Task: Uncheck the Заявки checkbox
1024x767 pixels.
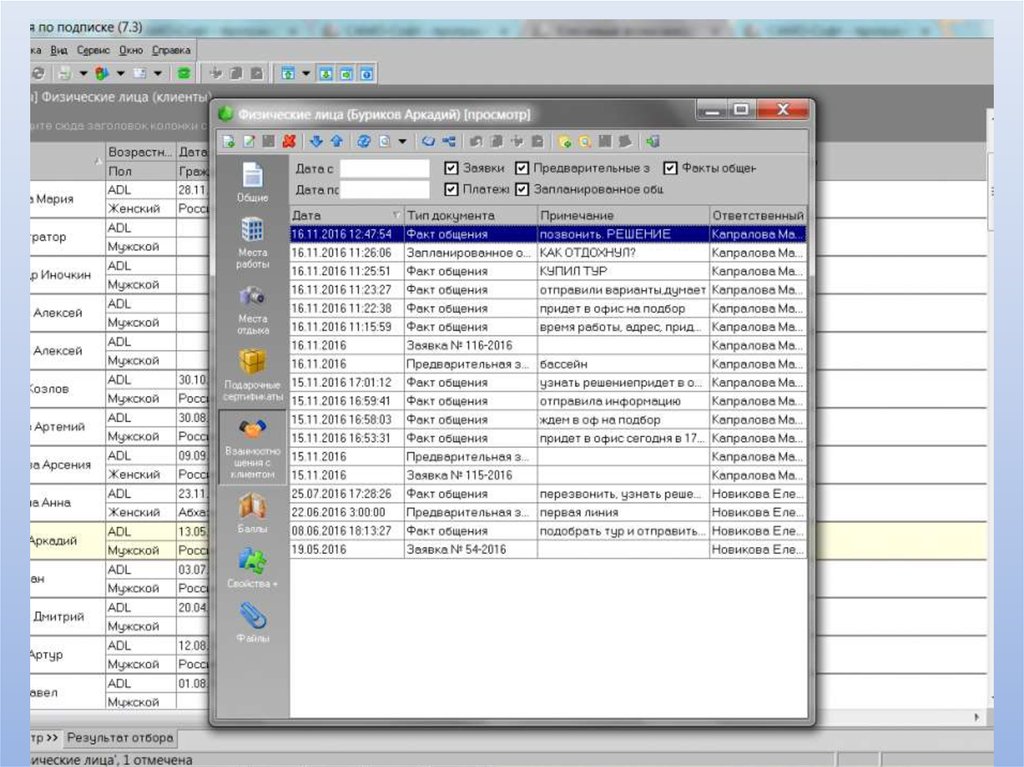Action: point(452,169)
